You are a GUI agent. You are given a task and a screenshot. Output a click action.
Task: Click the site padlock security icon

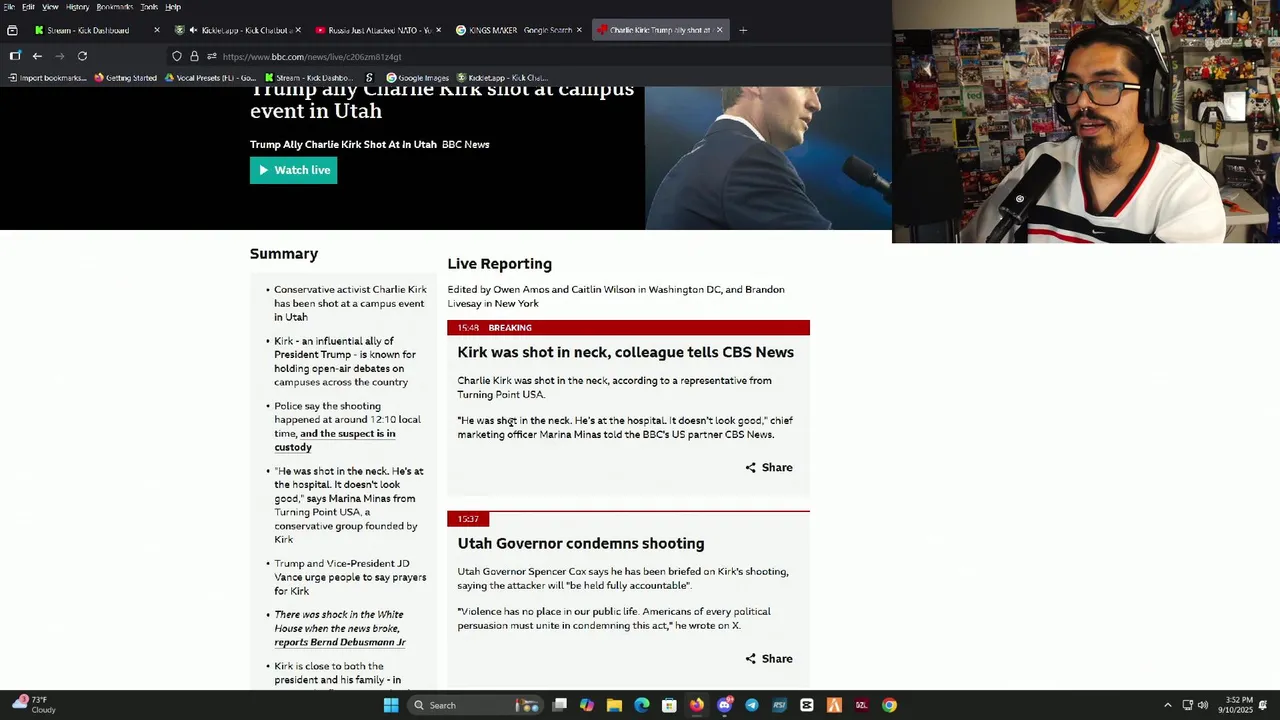coord(194,56)
